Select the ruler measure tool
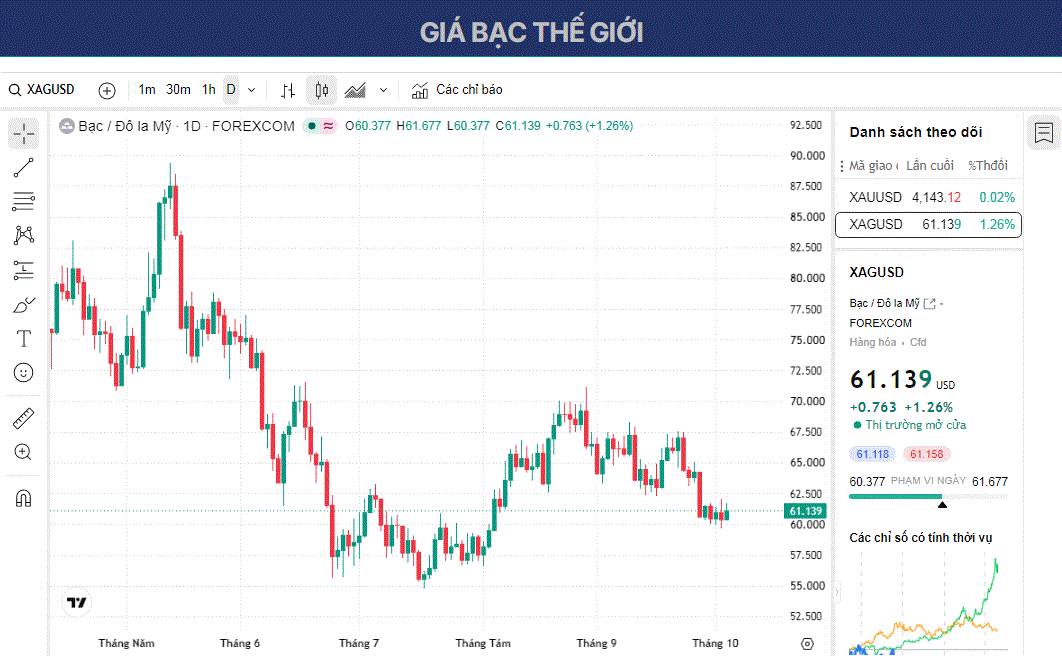The width and height of the screenshot is (1062, 656). (24, 418)
